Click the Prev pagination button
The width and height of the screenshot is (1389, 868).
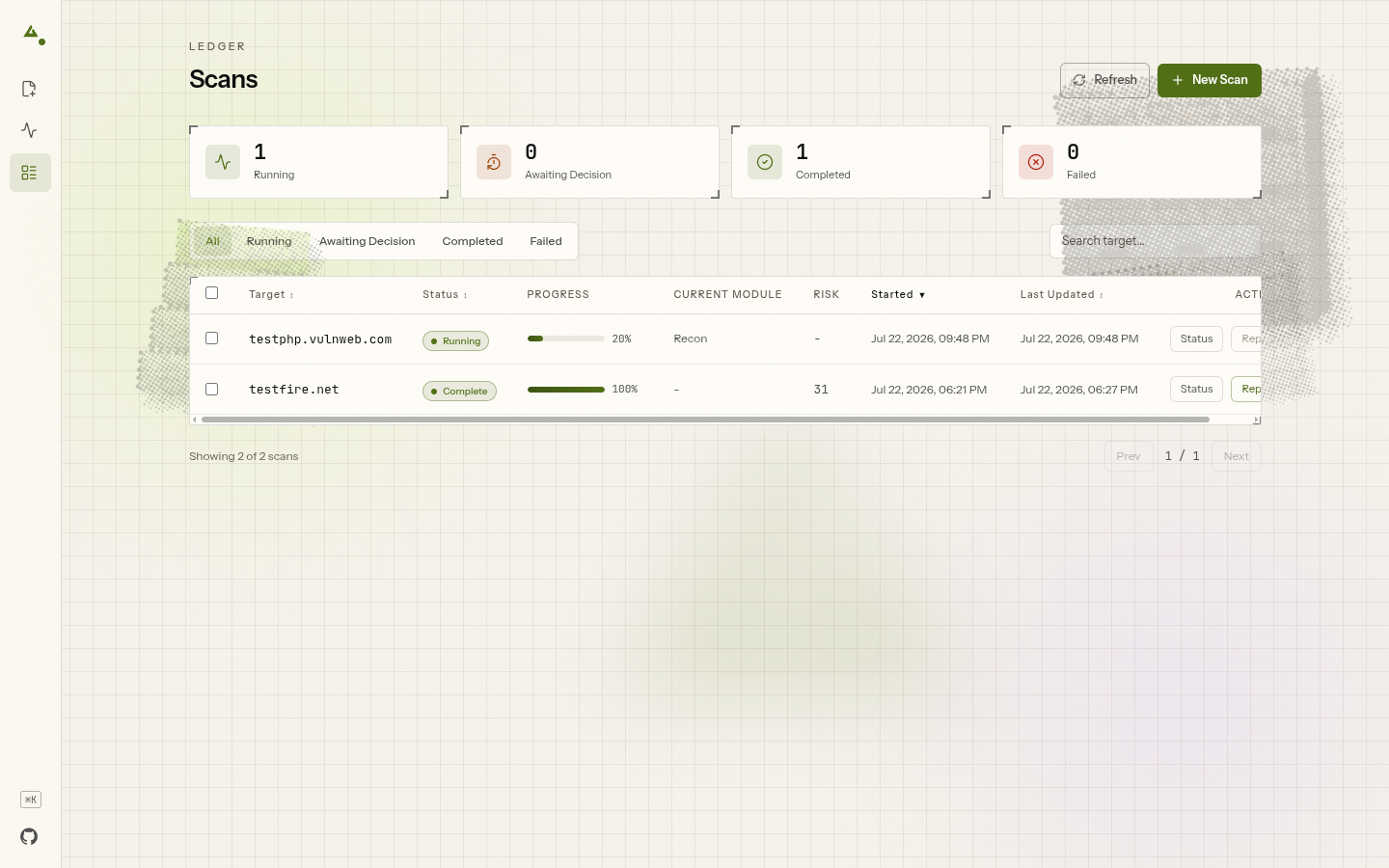pyautogui.click(x=1129, y=456)
